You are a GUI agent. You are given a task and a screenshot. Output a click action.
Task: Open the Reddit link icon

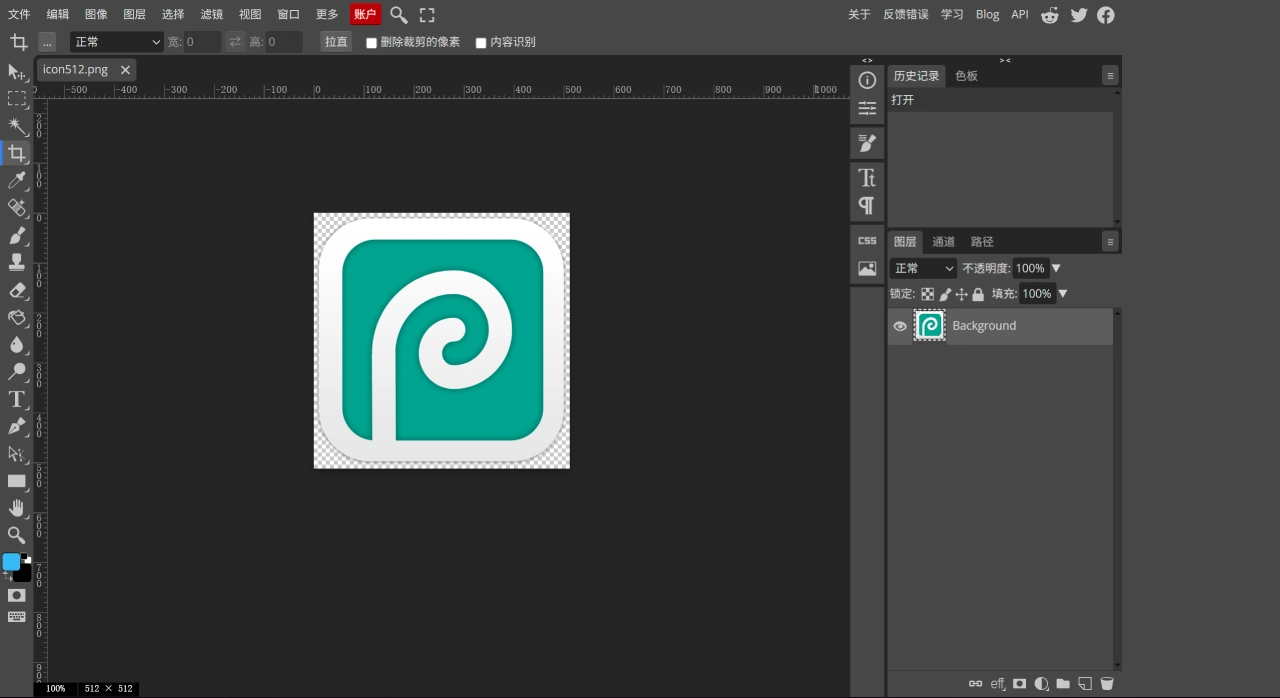1049,15
